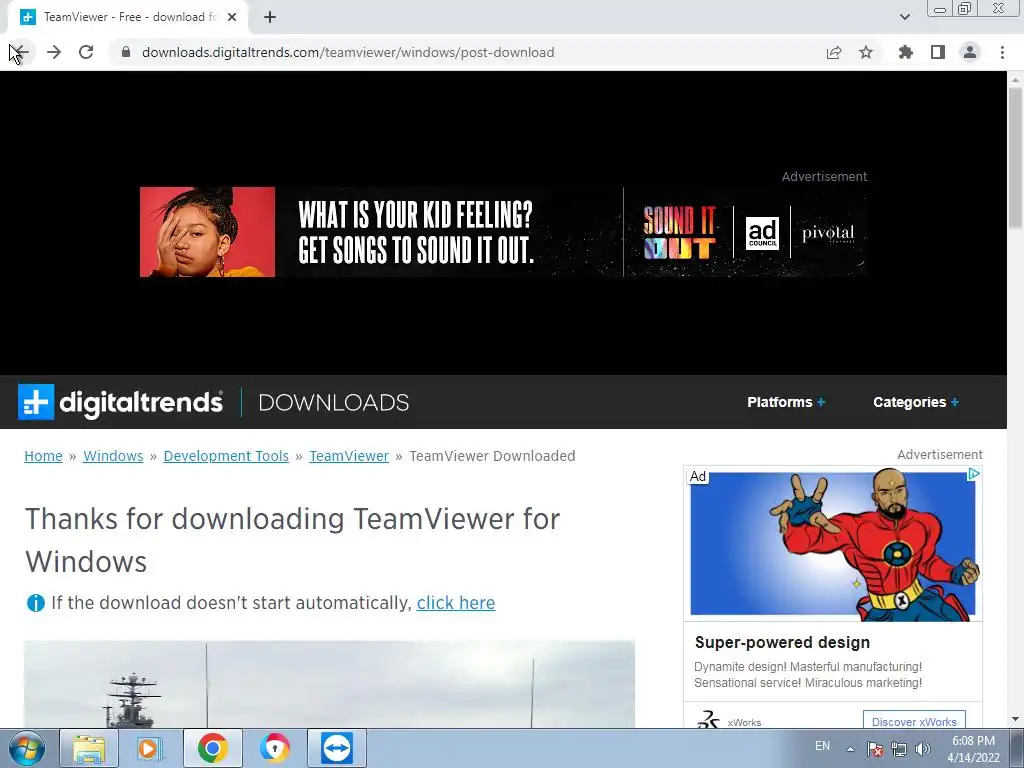Click the volume speaker tray icon
Image resolution: width=1024 pixels, height=768 pixels.
coord(923,749)
